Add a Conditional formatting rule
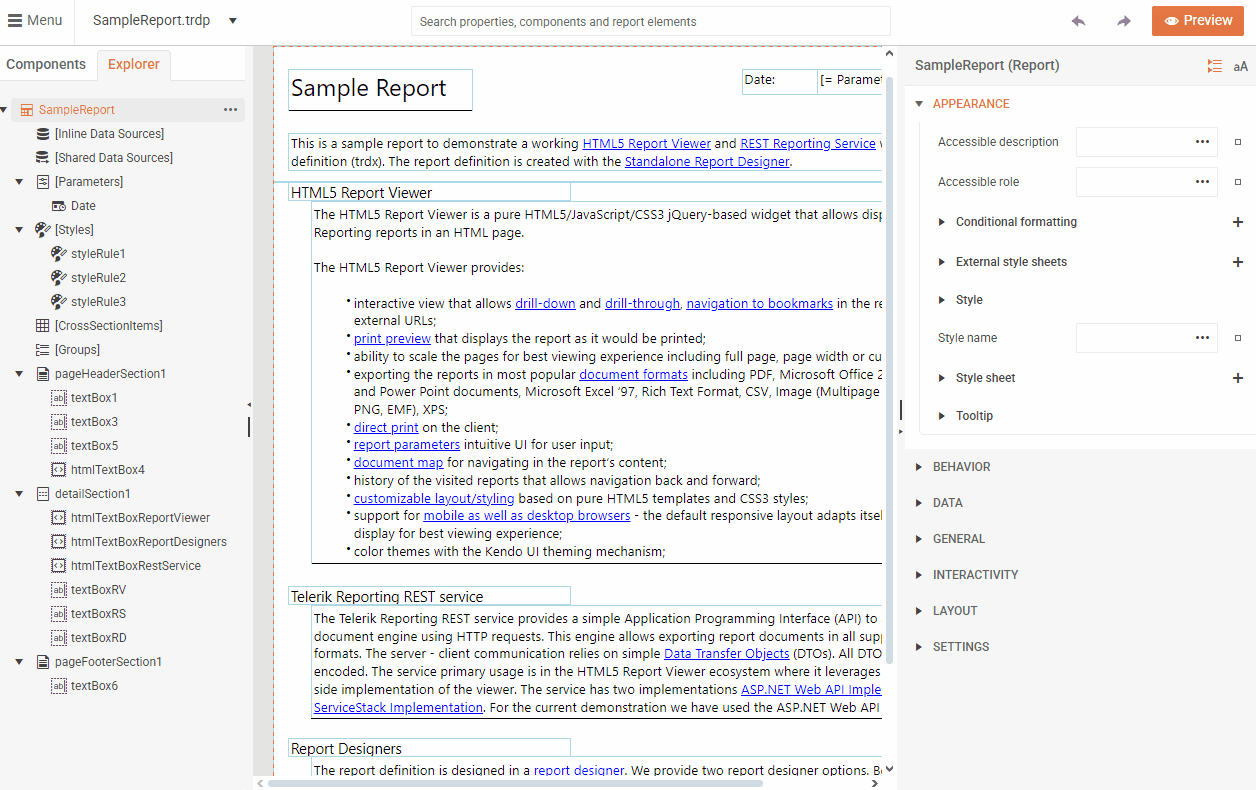The width and height of the screenshot is (1256, 790). click(1238, 222)
